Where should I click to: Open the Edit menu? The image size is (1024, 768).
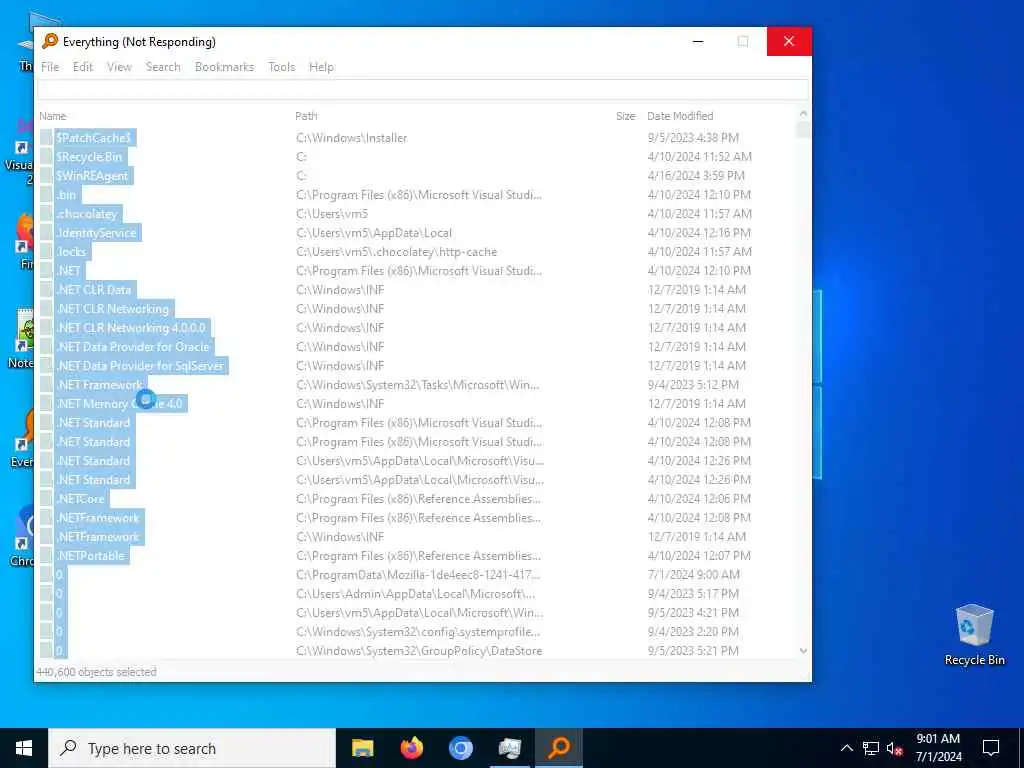[83, 67]
